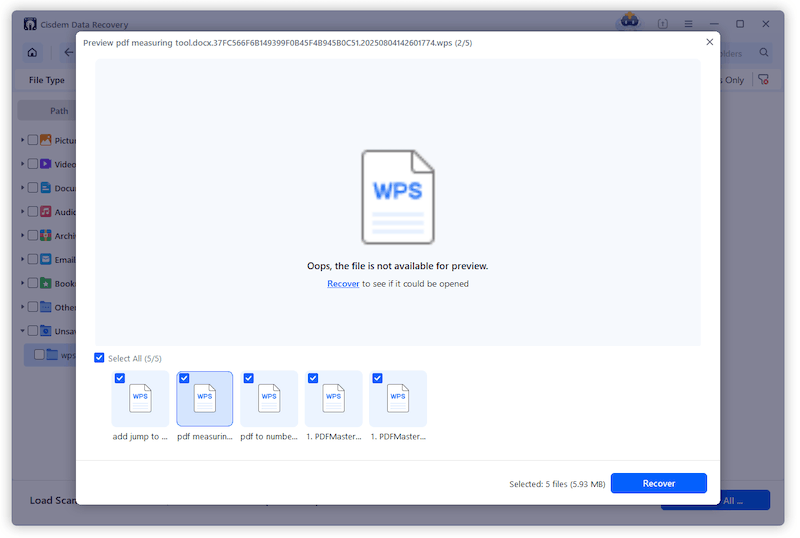This screenshot has height=538, width=800.
Task: Uncheck the fourth thumbnail's PDFMaster checkbox
Action: (313, 378)
